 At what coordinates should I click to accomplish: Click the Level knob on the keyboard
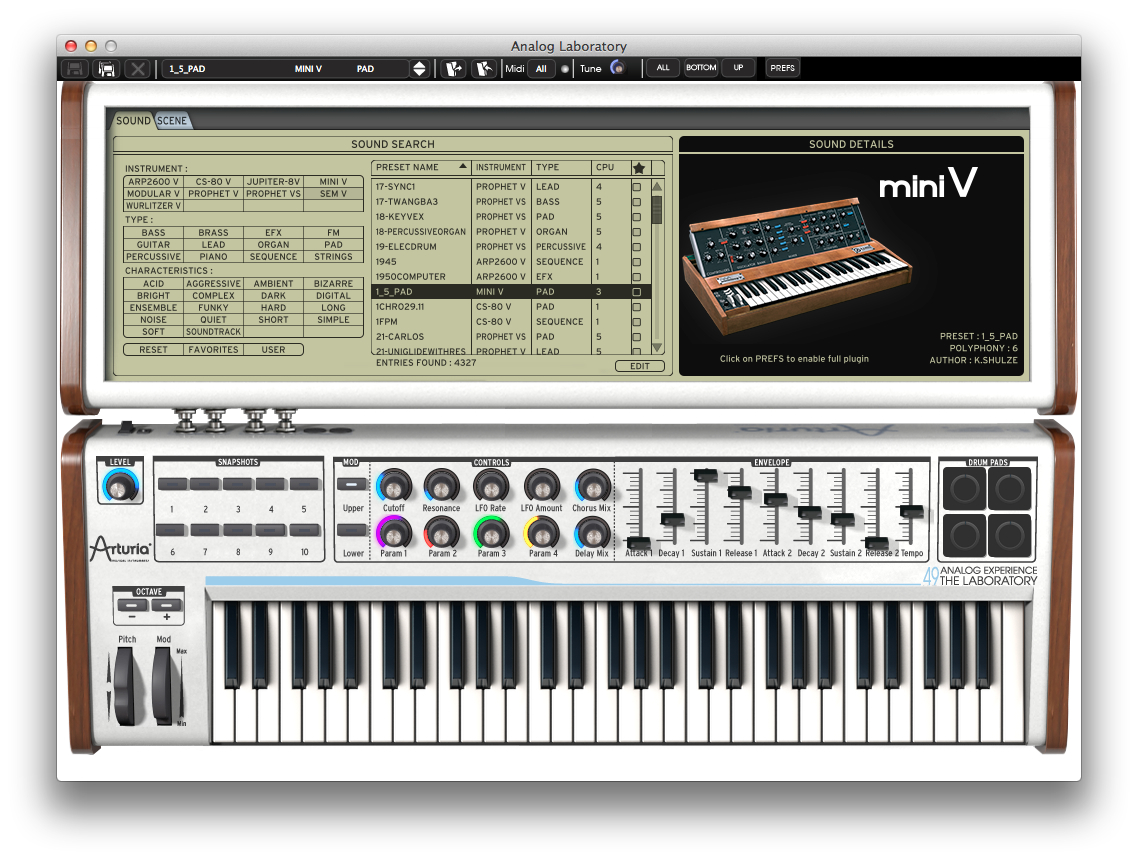tap(119, 488)
